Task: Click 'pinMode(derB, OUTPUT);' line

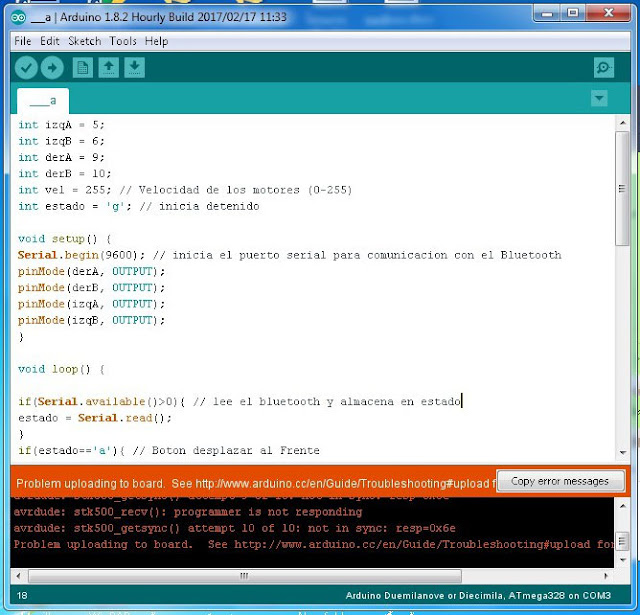Action: point(91,288)
